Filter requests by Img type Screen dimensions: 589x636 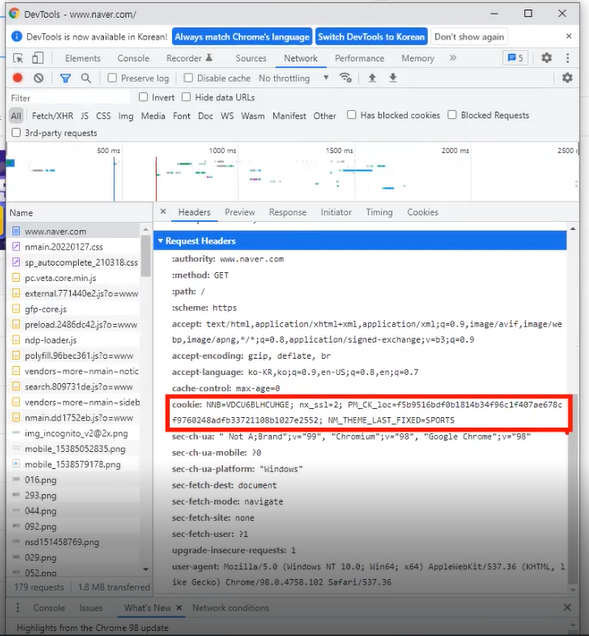click(126, 116)
